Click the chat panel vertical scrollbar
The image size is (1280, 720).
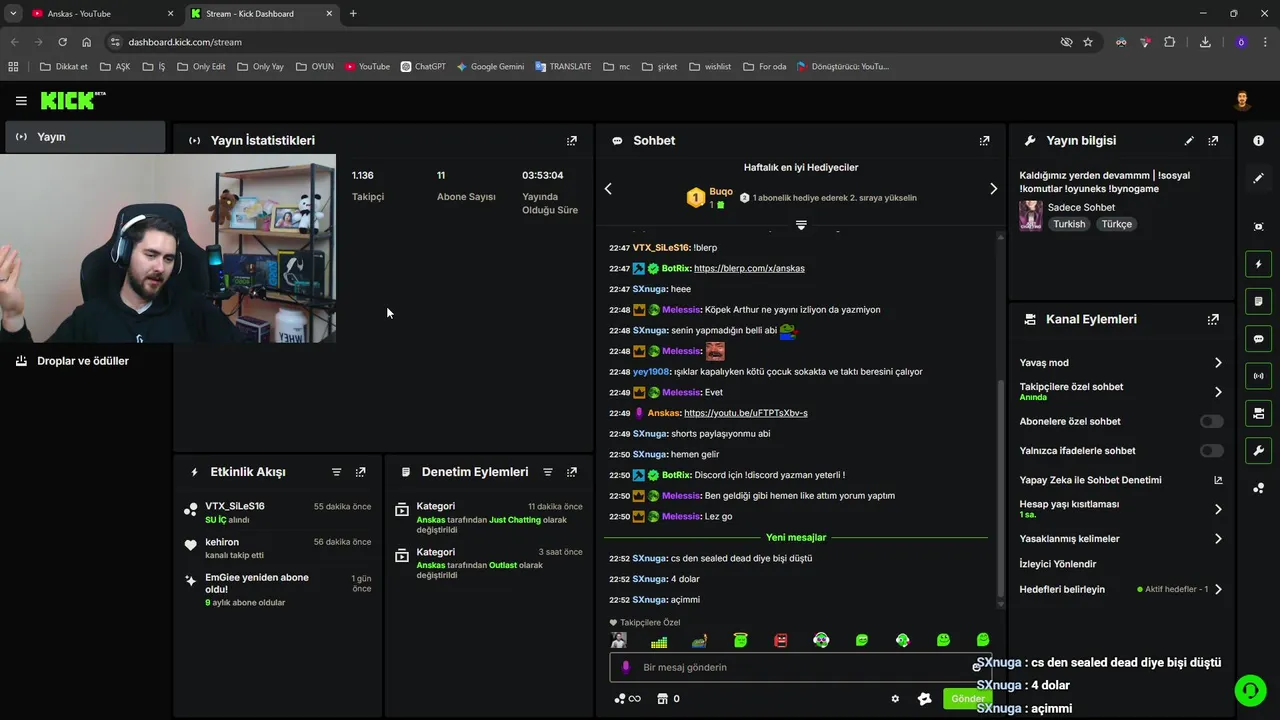(1000, 490)
